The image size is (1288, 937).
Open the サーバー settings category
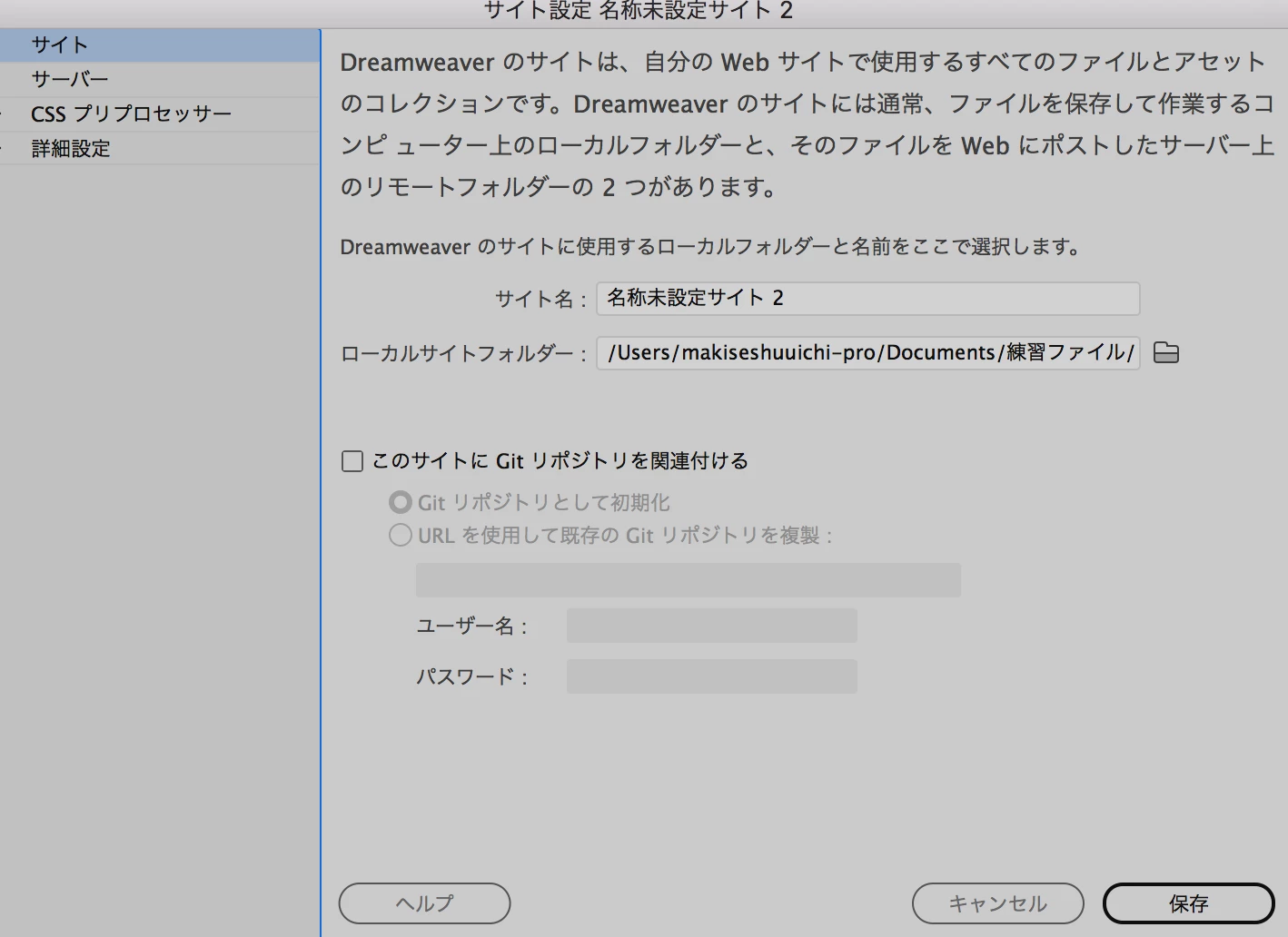tap(160, 79)
